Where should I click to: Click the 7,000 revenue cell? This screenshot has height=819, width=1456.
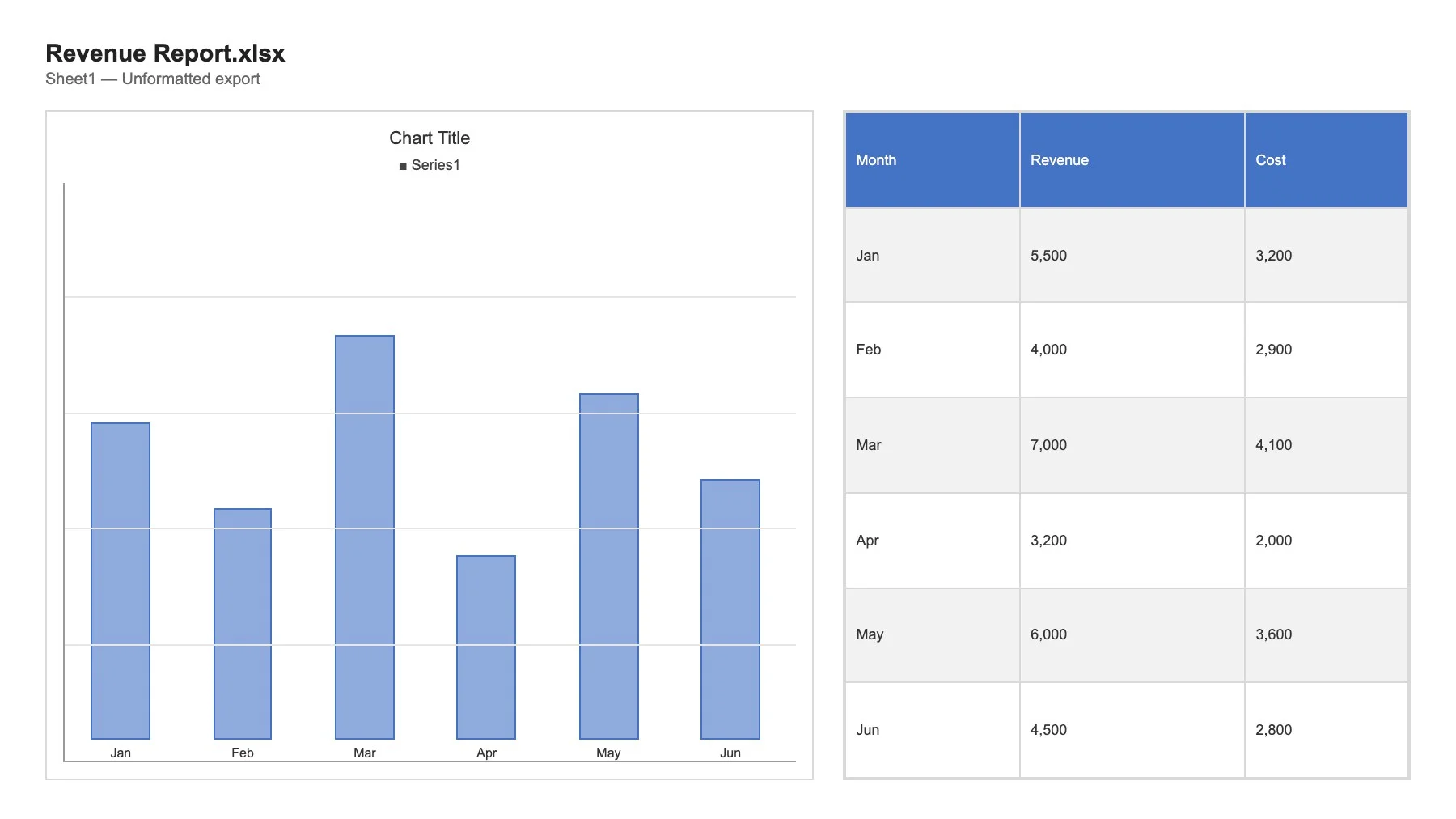coord(1132,445)
